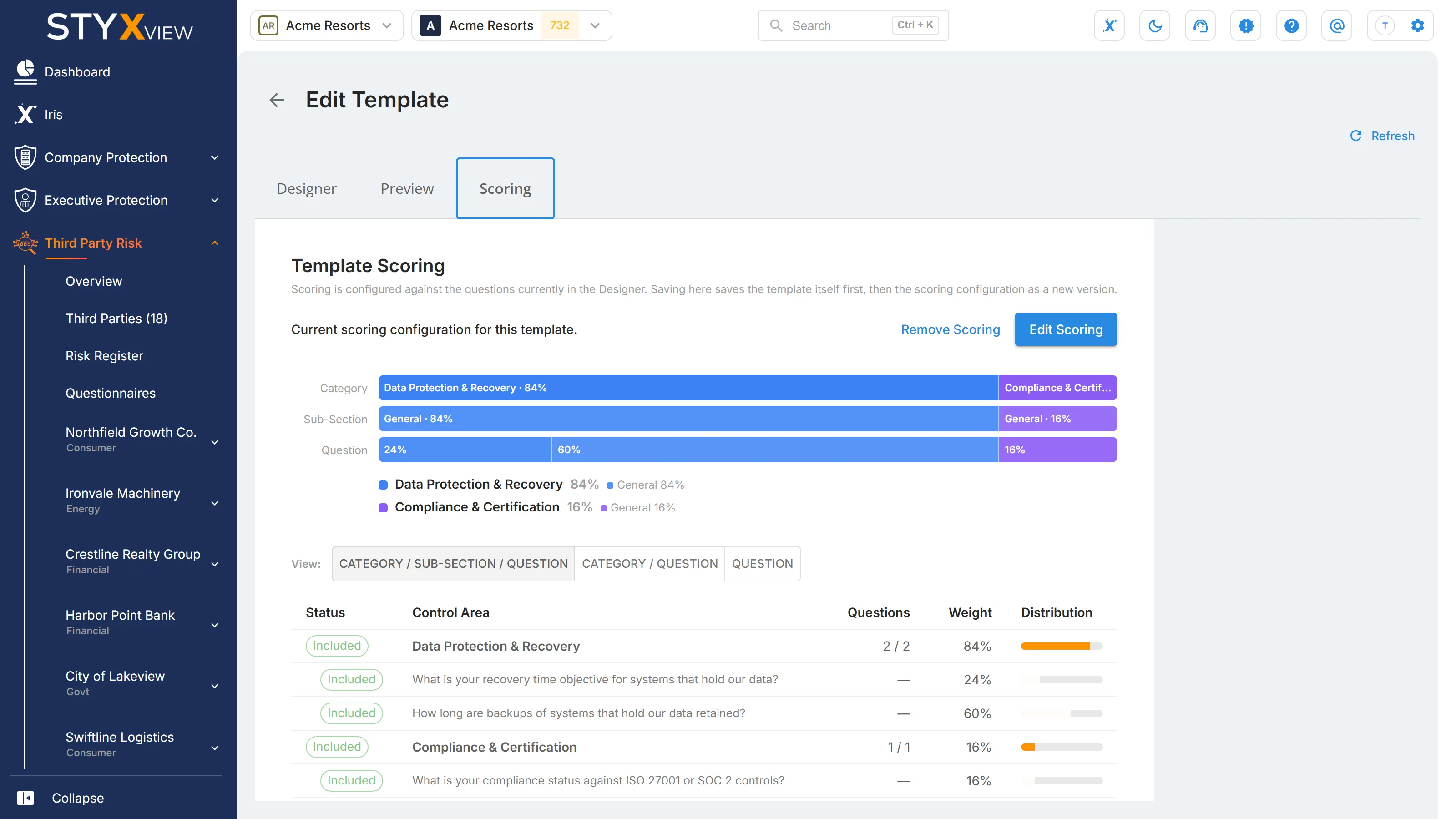Click the Iris X icon in sidebar
Screen dimensions: 1456x819
(25, 114)
